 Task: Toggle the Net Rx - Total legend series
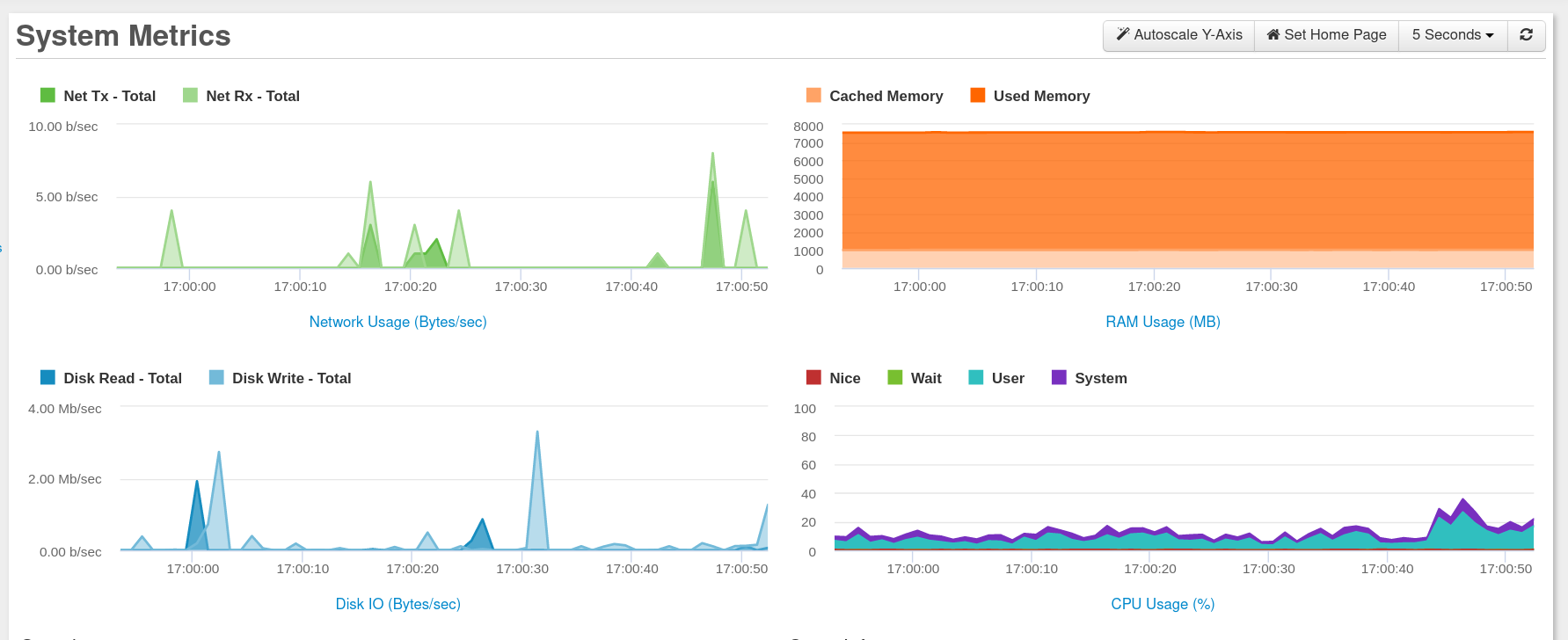[x=240, y=96]
